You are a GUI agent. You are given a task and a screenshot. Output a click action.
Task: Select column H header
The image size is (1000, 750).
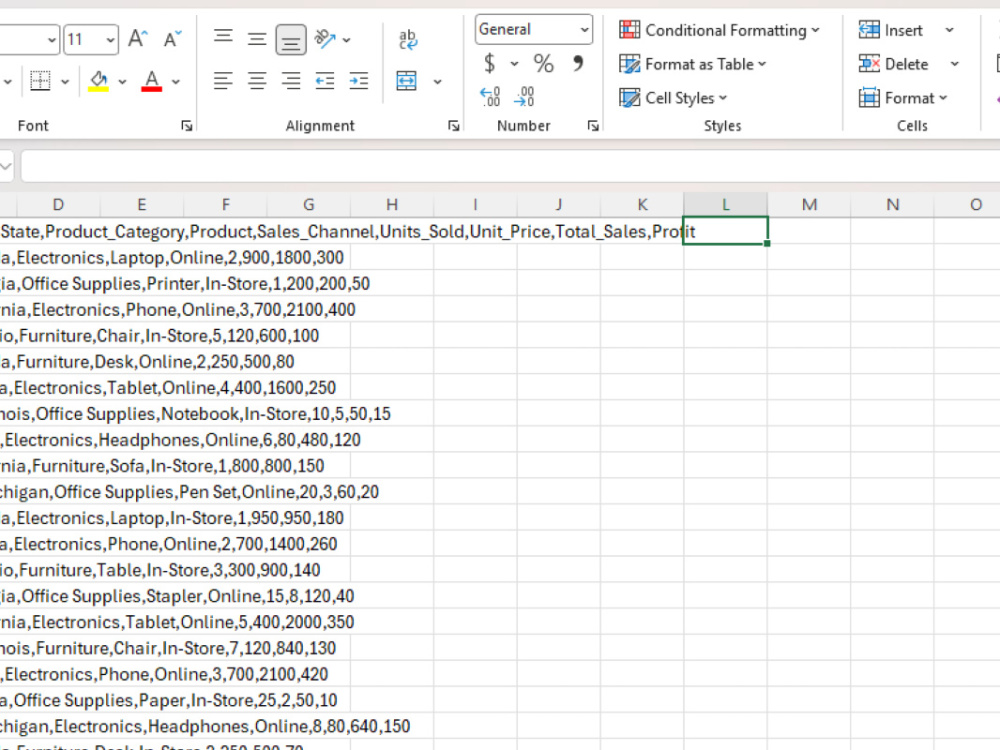point(392,205)
